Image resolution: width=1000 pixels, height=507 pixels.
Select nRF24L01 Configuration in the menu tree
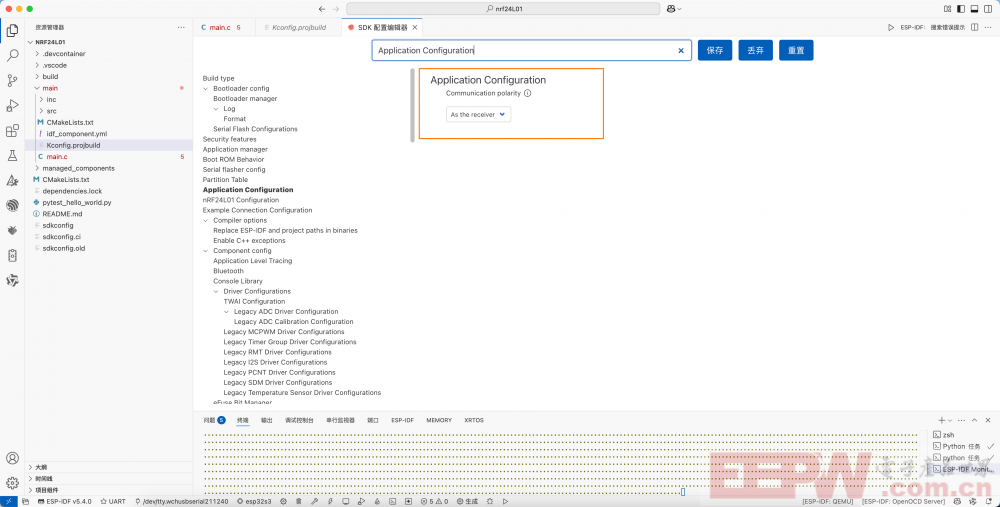(240, 200)
